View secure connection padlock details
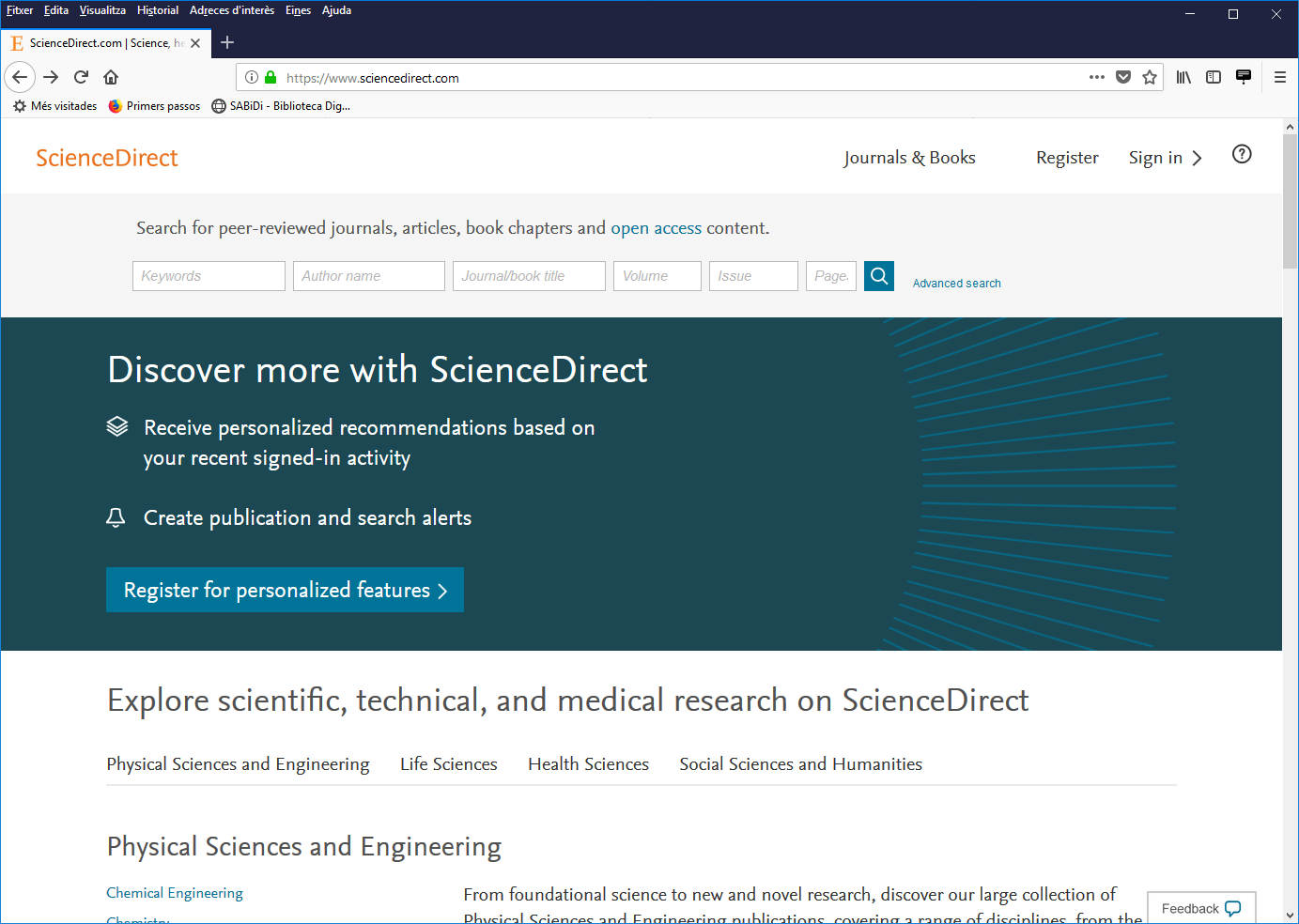 click(x=271, y=77)
